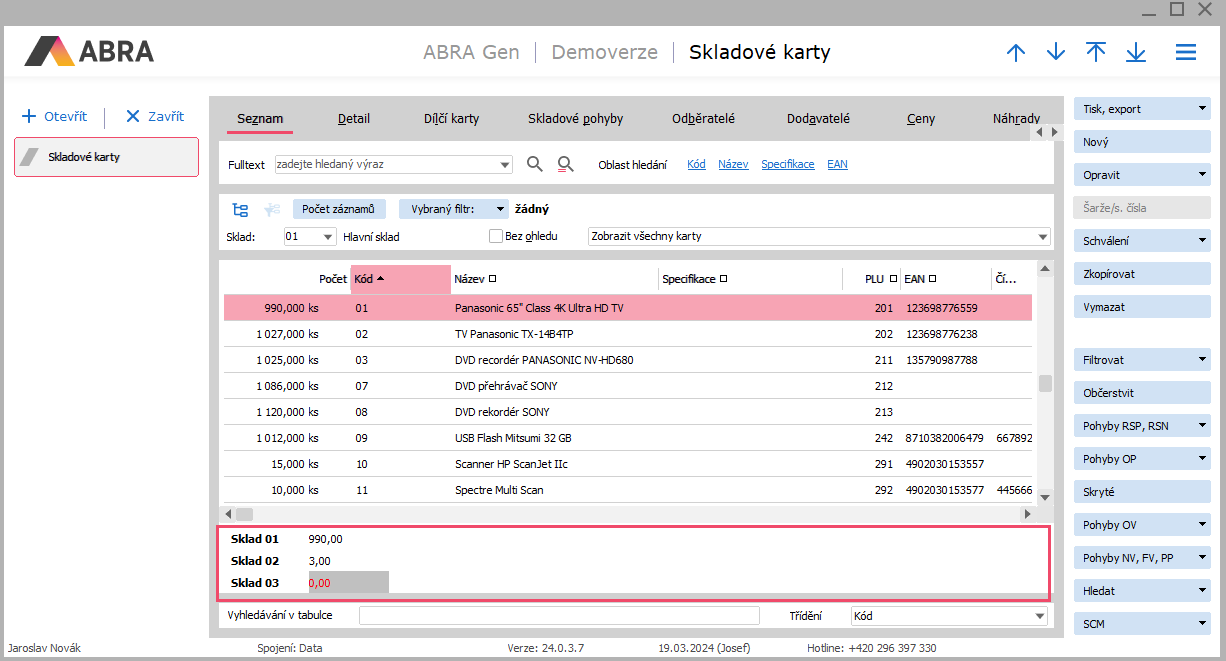Viewport: 1226px width, 661px height.
Task: Open the Zobrazit všechny karty dropdown
Action: pos(1043,237)
